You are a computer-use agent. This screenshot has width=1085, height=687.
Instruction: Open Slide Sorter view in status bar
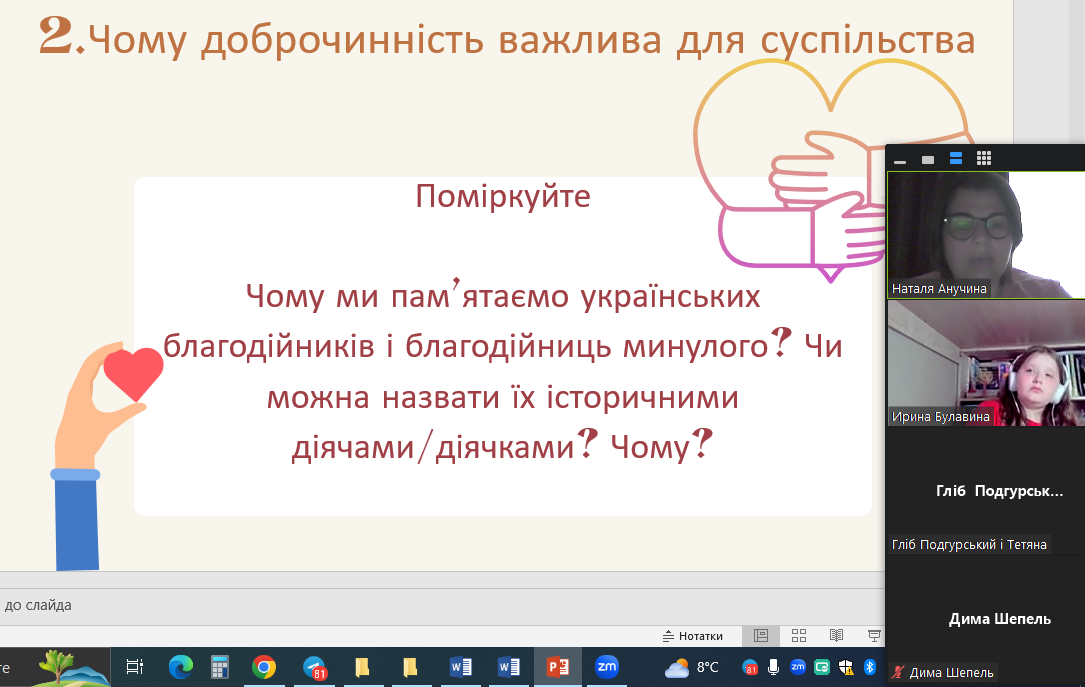pos(799,636)
